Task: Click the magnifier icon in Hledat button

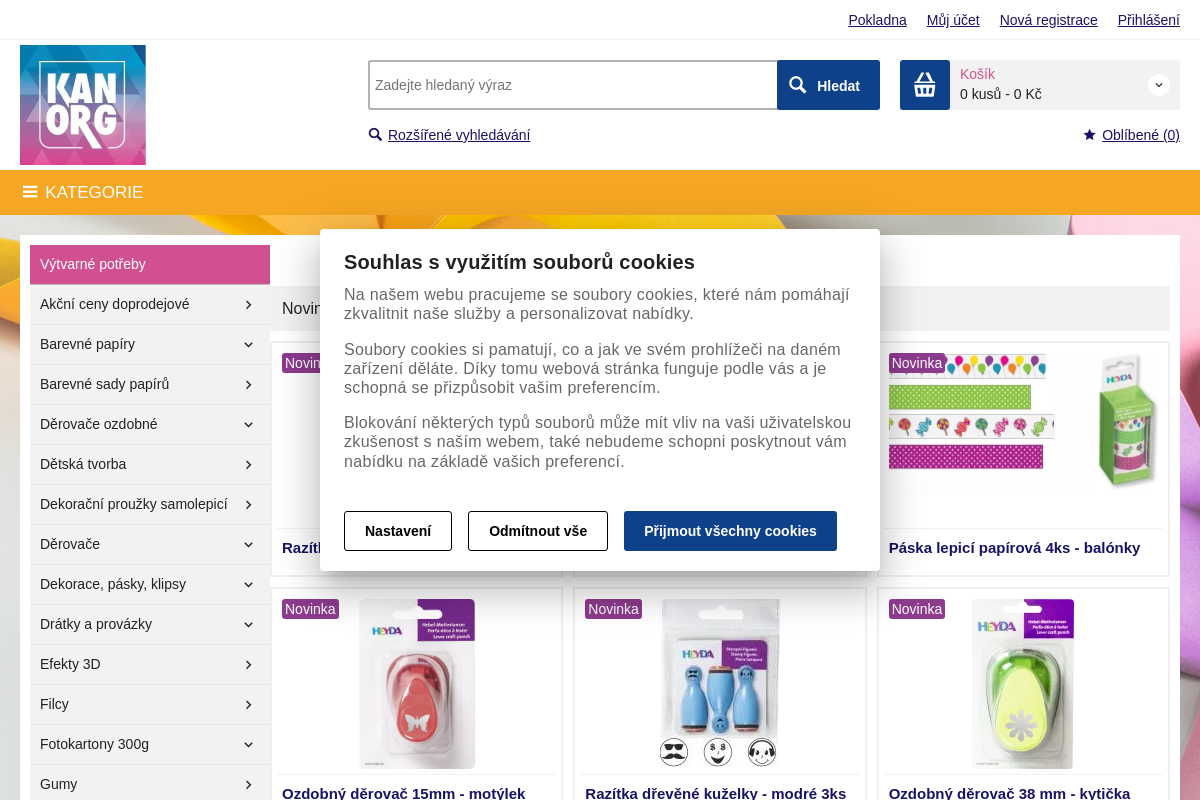Action: 798,85
